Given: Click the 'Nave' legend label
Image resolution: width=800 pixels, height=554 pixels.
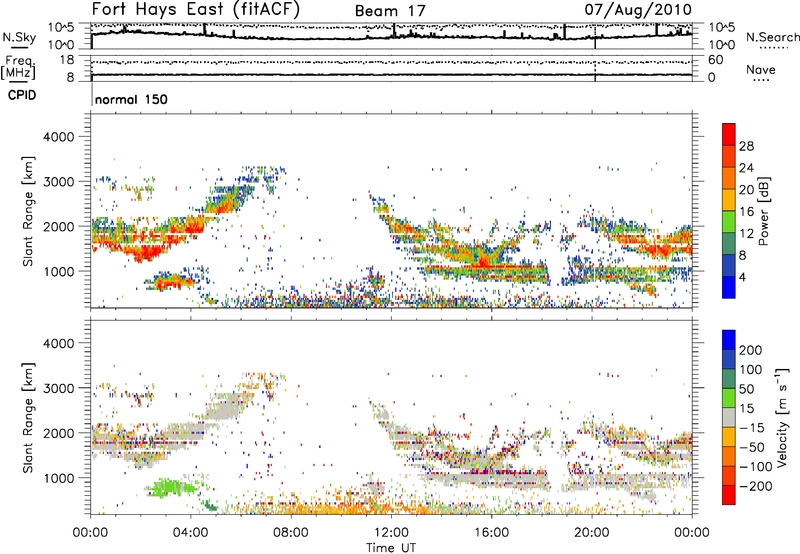Looking at the screenshot, I should (761, 69).
